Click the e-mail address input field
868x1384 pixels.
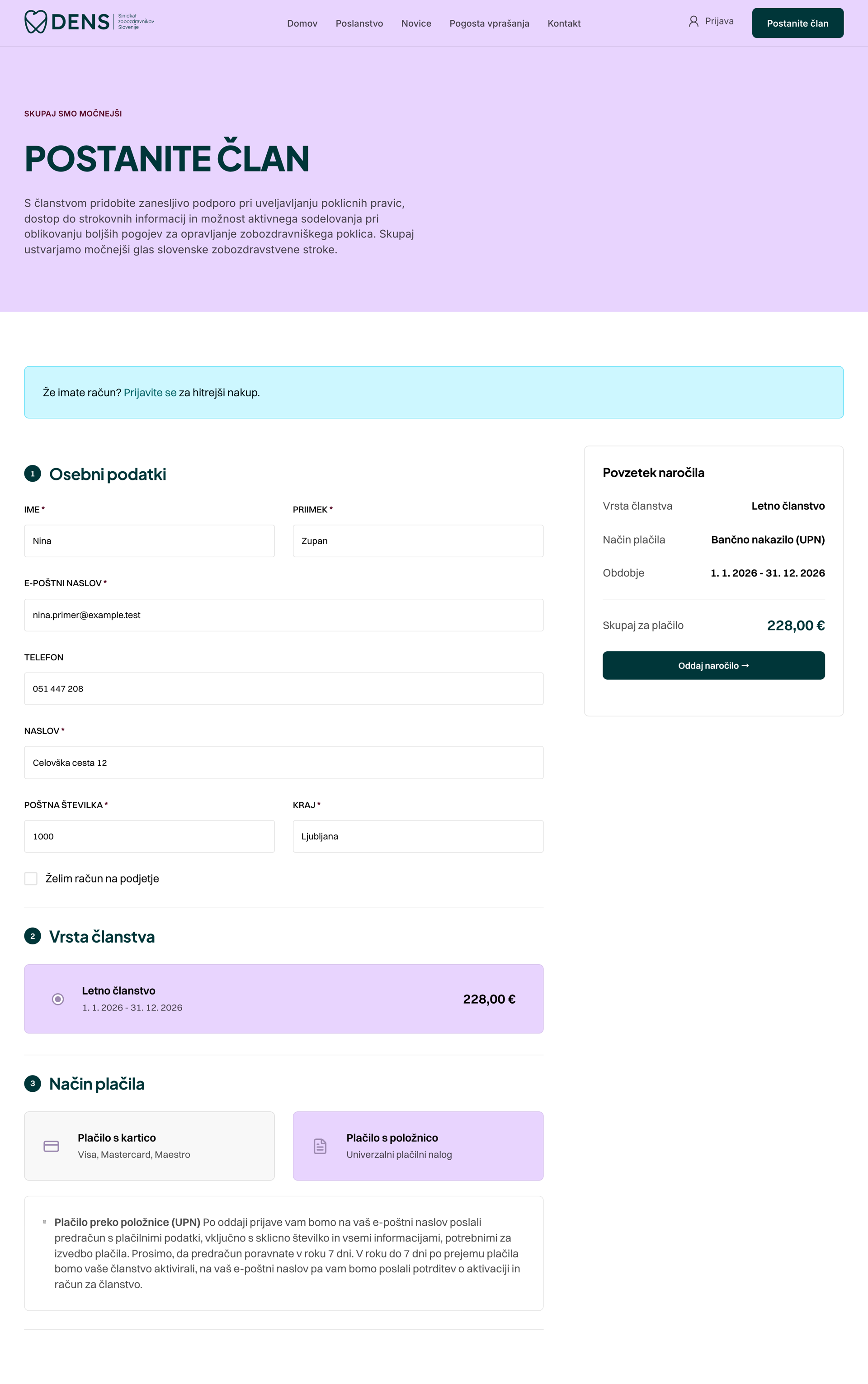pos(283,615)
